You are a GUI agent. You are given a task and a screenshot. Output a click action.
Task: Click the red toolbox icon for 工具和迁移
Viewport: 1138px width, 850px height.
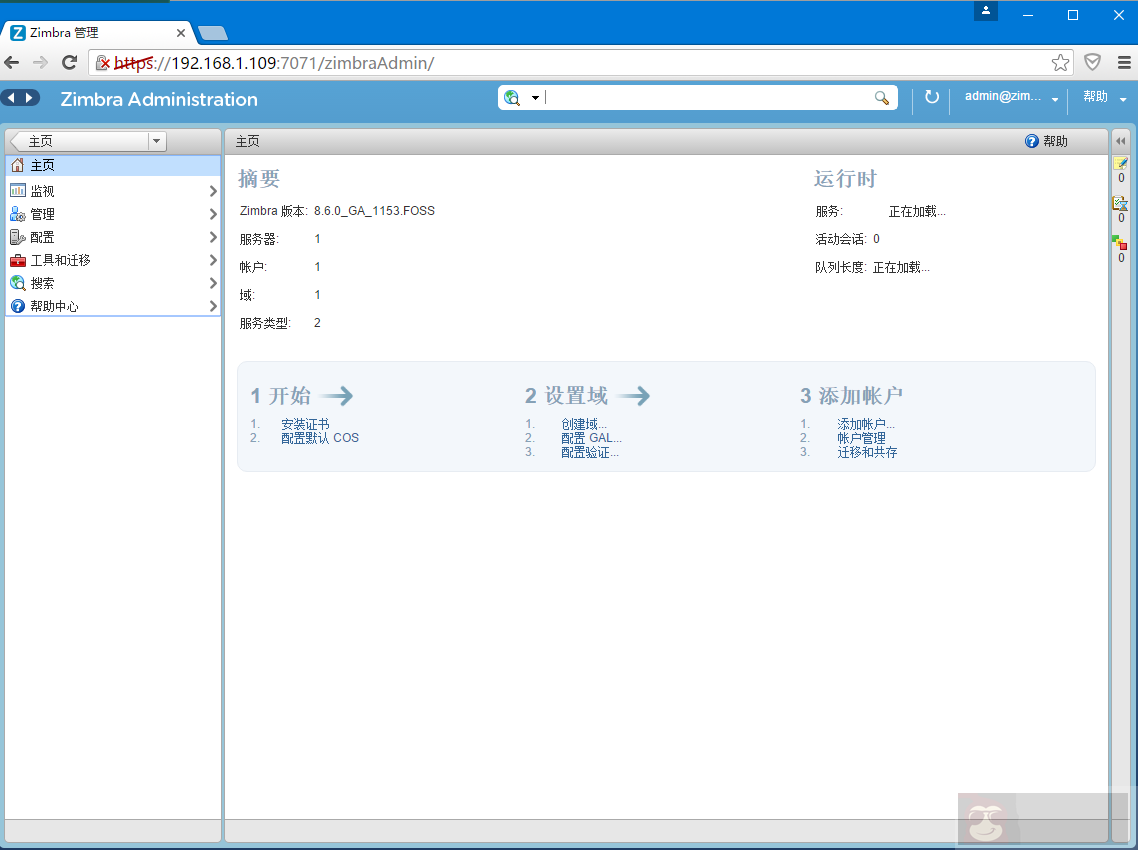tap(17, 259)
